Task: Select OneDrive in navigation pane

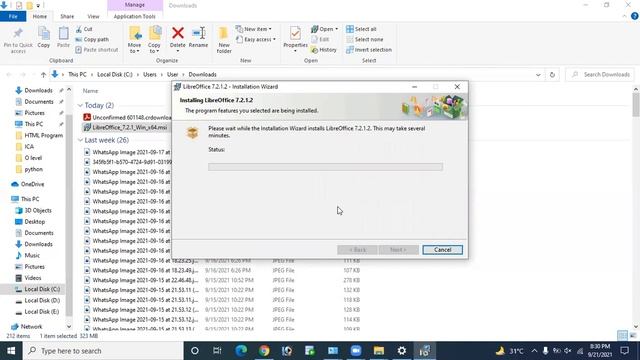Action: point(32,184)
